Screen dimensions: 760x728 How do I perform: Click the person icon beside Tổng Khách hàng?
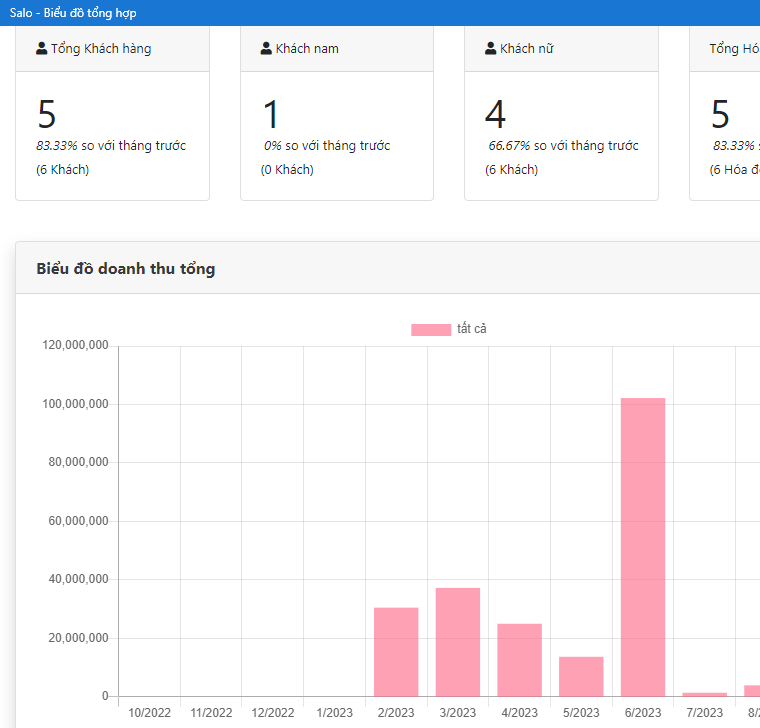41,49
